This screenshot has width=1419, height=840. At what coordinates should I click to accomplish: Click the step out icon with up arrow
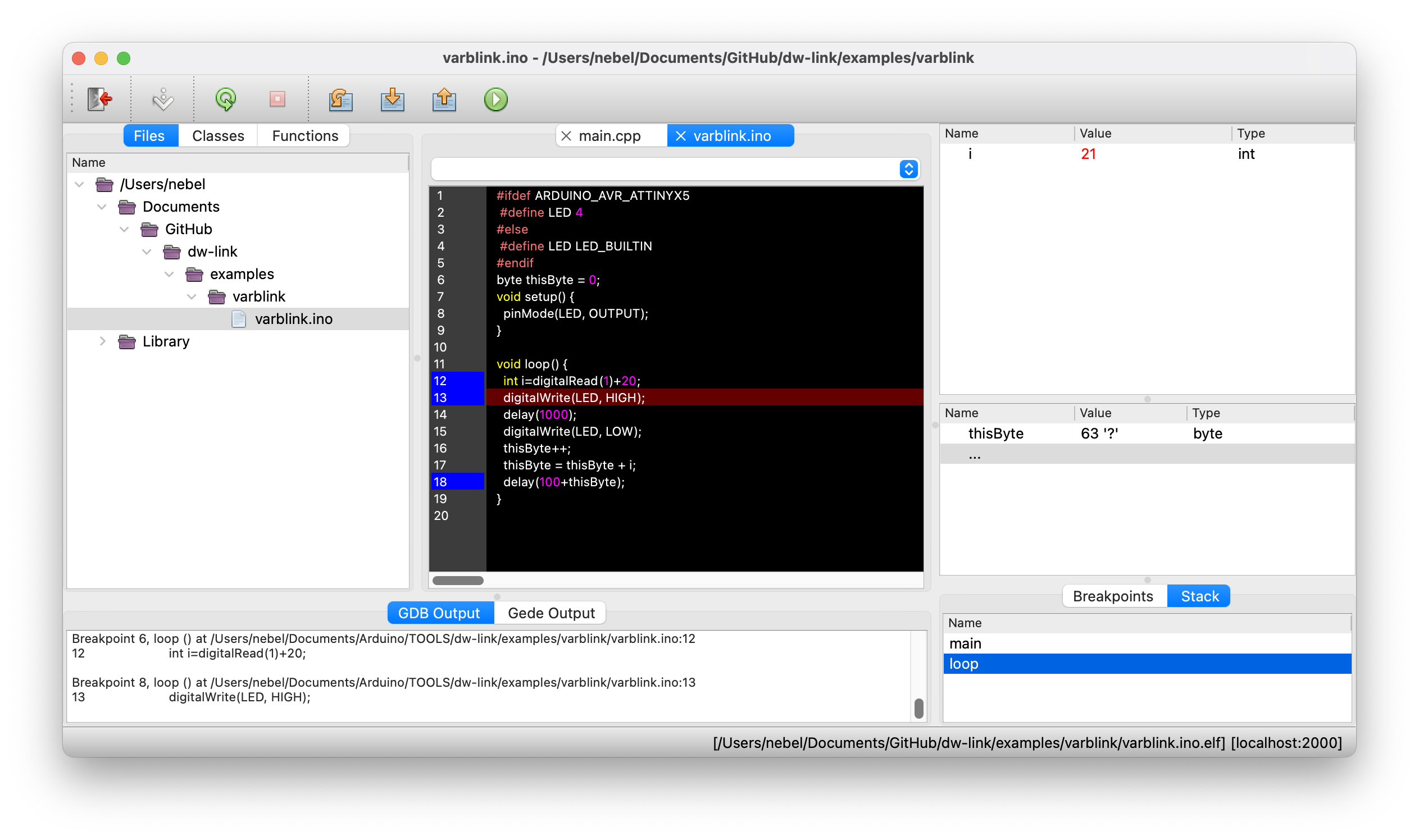coord(444,99)
